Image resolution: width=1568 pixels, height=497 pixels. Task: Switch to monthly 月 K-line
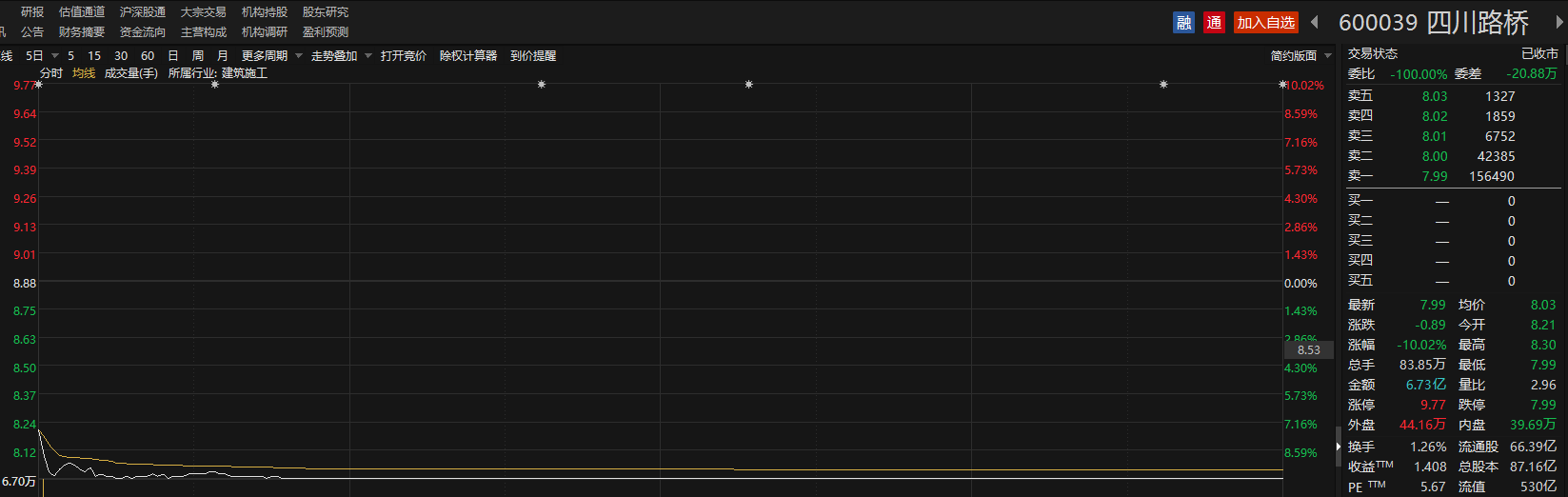[223, 56]
